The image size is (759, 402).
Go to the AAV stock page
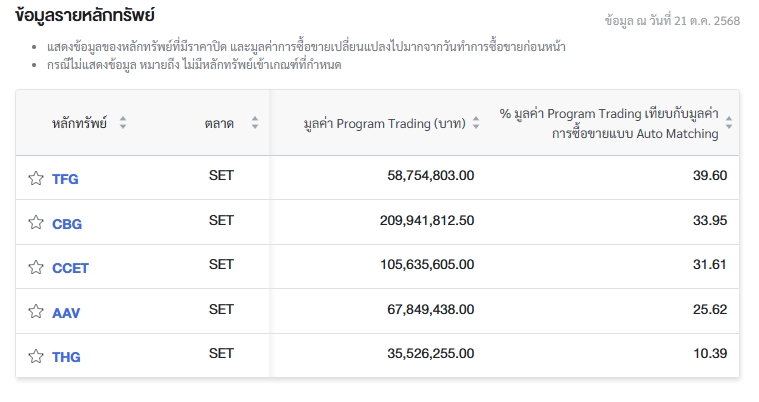[66, 313]
